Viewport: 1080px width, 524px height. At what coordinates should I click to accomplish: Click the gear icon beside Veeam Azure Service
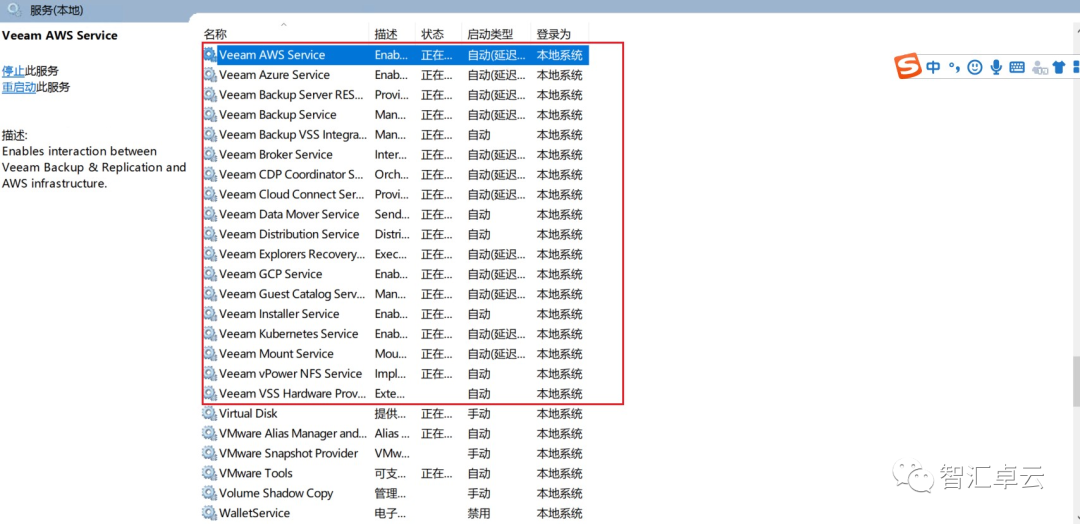210,75
